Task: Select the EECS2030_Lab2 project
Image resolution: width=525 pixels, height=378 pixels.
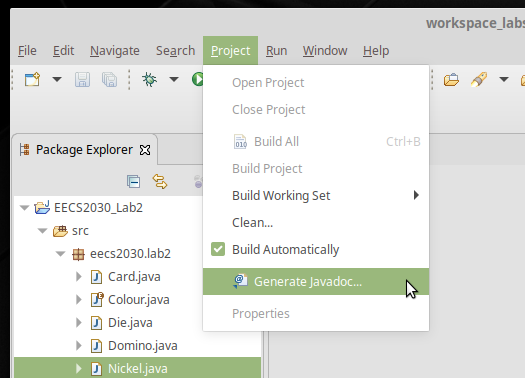Action: pyautogui.click(x=98, y=208)
